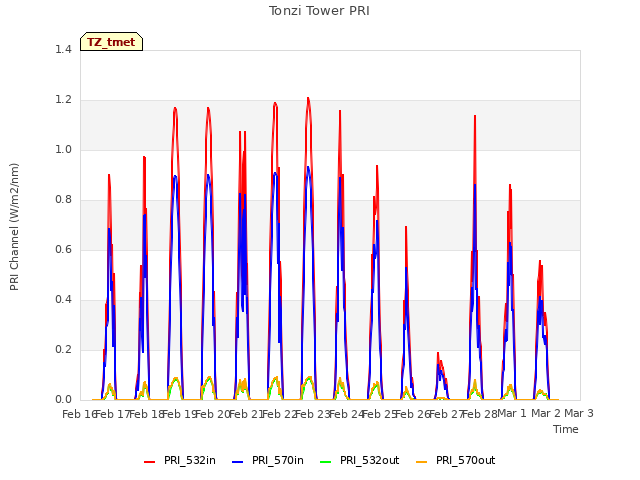Click the green PRI_532out legend swatch
This screenshot has height=480, width=640.
point(326,462)
